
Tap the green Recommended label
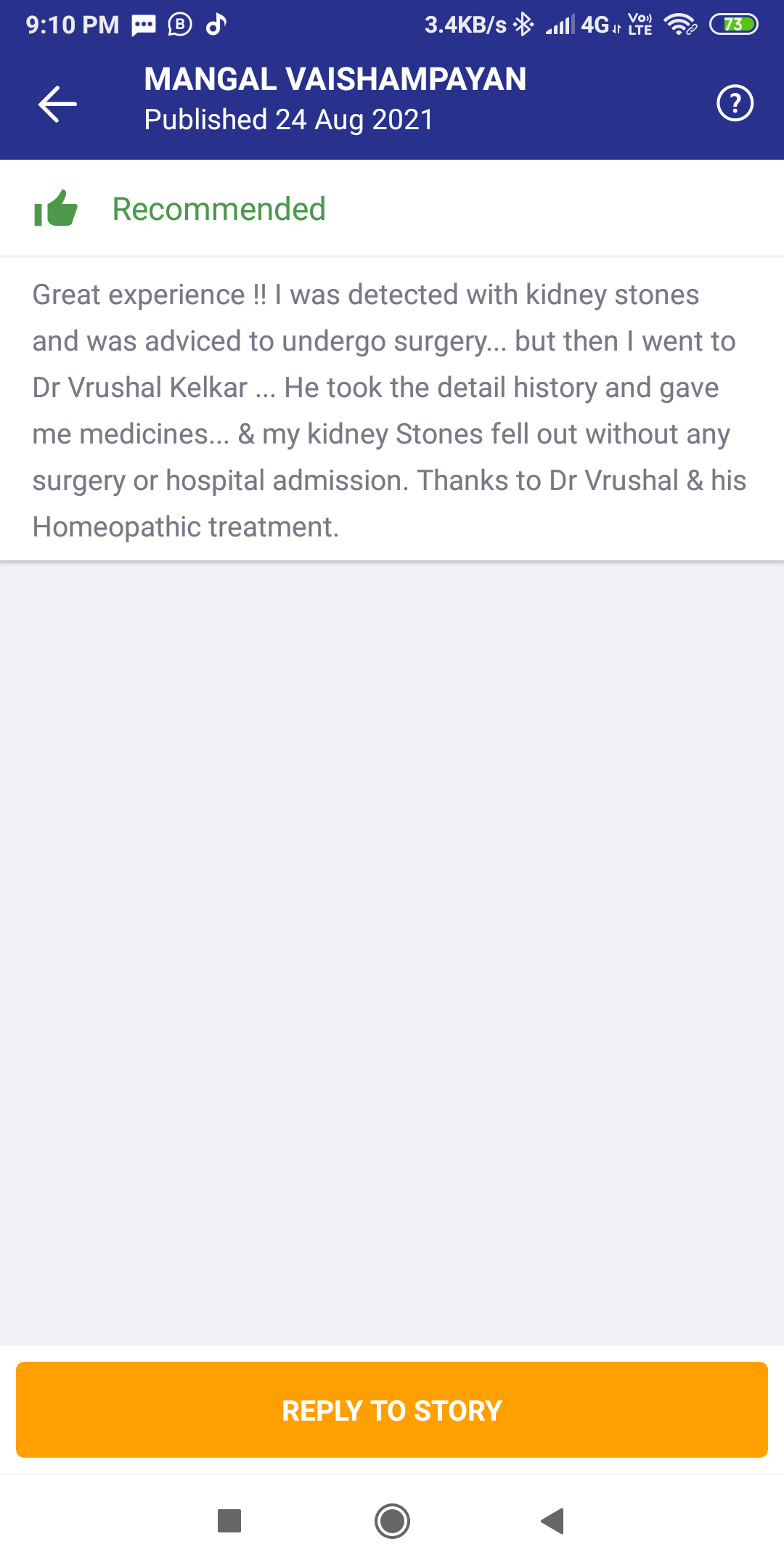click(219, 209)
